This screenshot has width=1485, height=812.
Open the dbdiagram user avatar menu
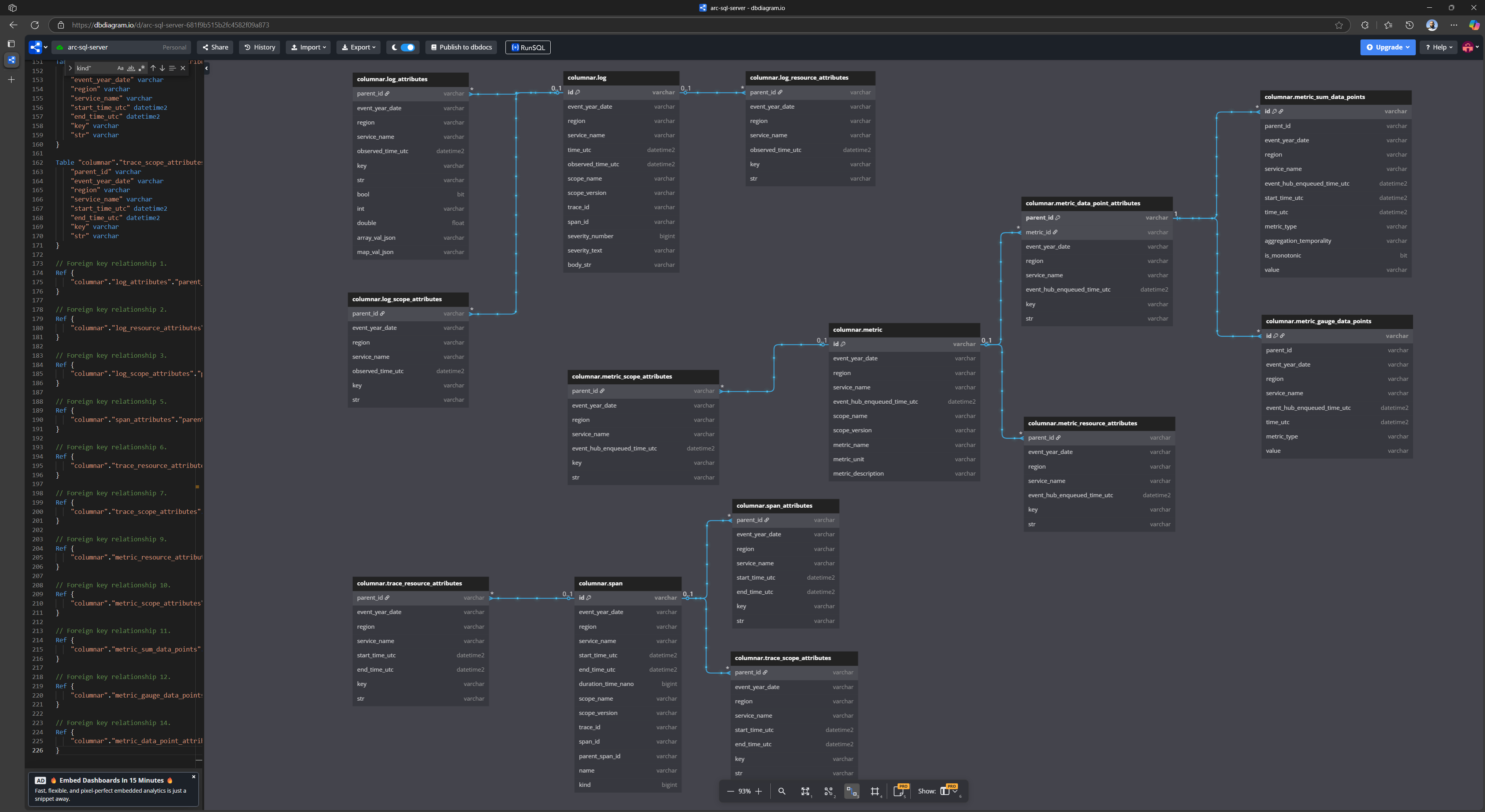click(x=1471, y=47)
